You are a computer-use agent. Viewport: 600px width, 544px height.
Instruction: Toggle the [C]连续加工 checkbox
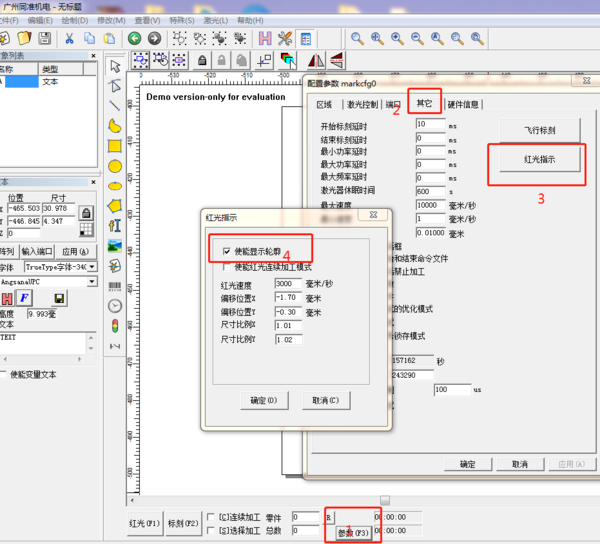[x=211, y=517]
